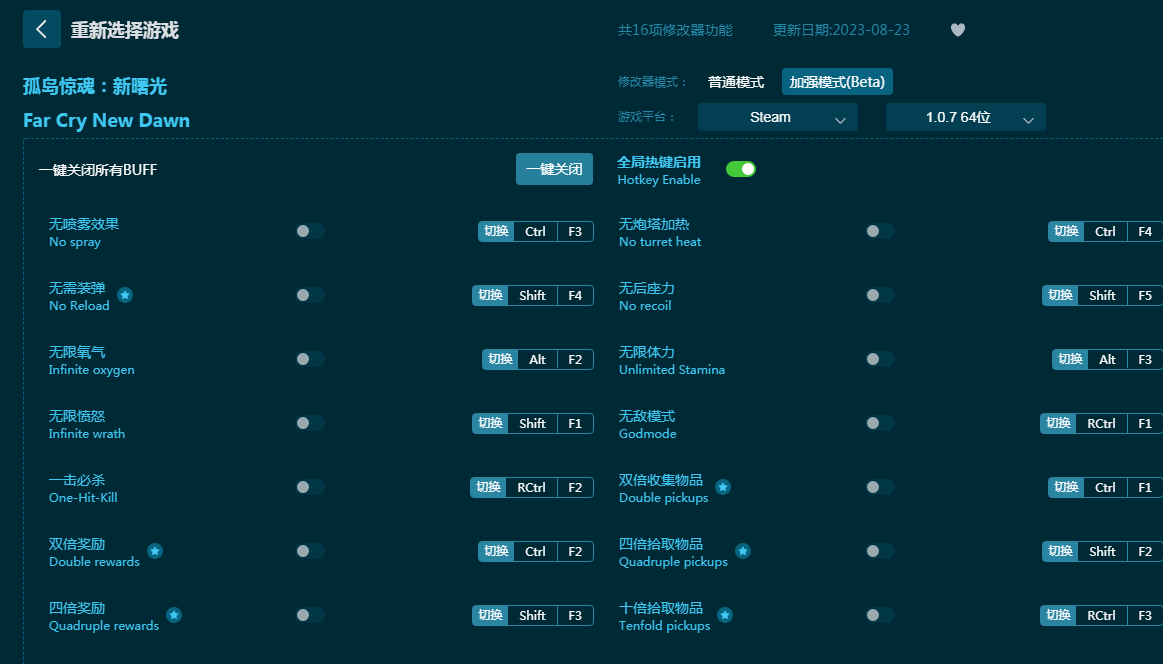Click Shift modifier for Quadruple rewards
The height and width of the screenshot is (664, 1163).
coord(533,615)
